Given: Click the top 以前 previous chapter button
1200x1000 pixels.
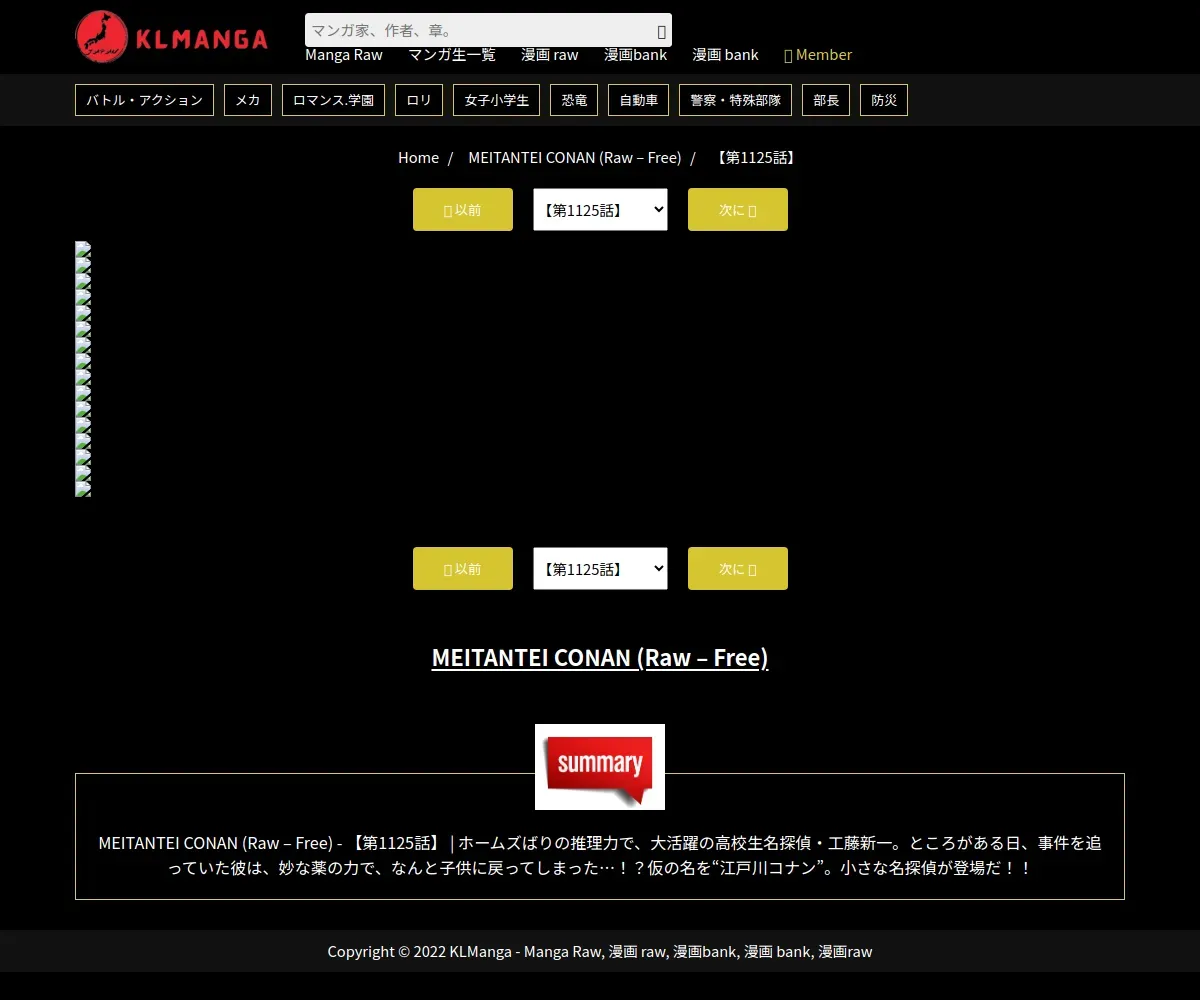Looking at the screenshot, I should coord(463,209).
